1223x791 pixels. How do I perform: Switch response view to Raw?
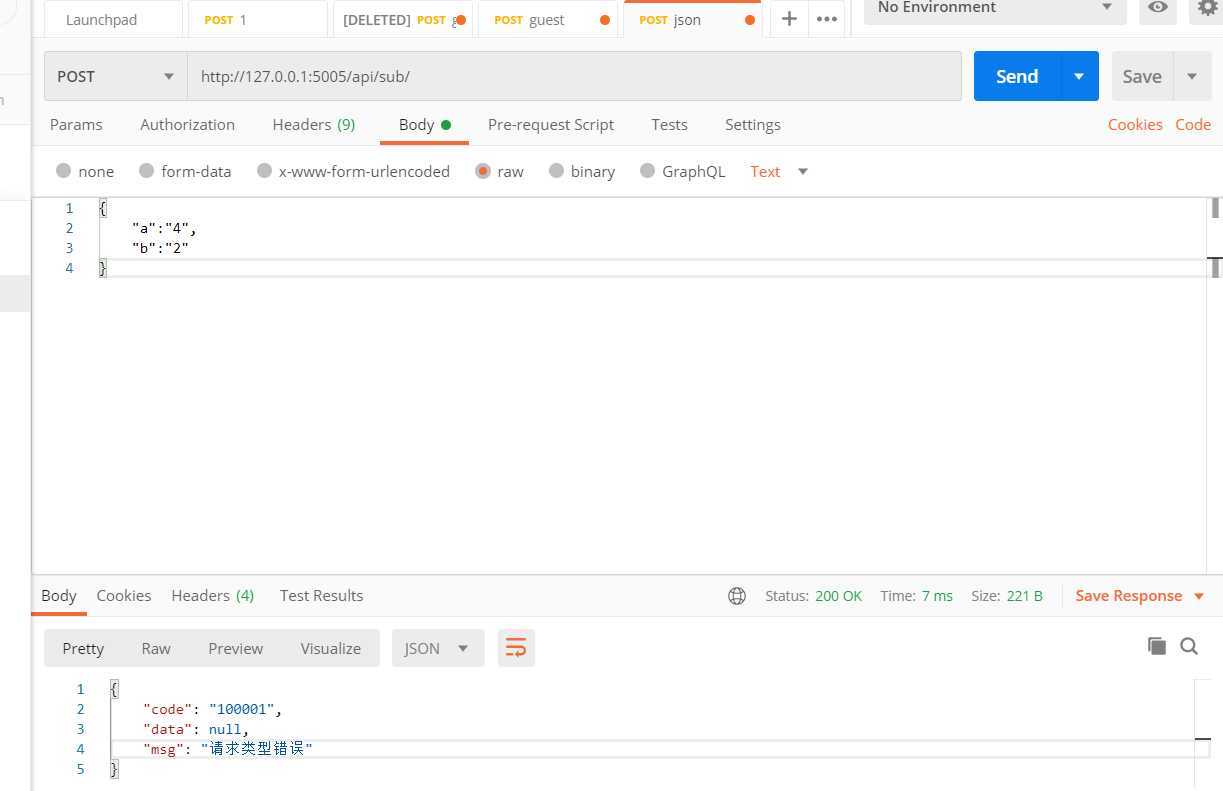[x=156, y=648]
